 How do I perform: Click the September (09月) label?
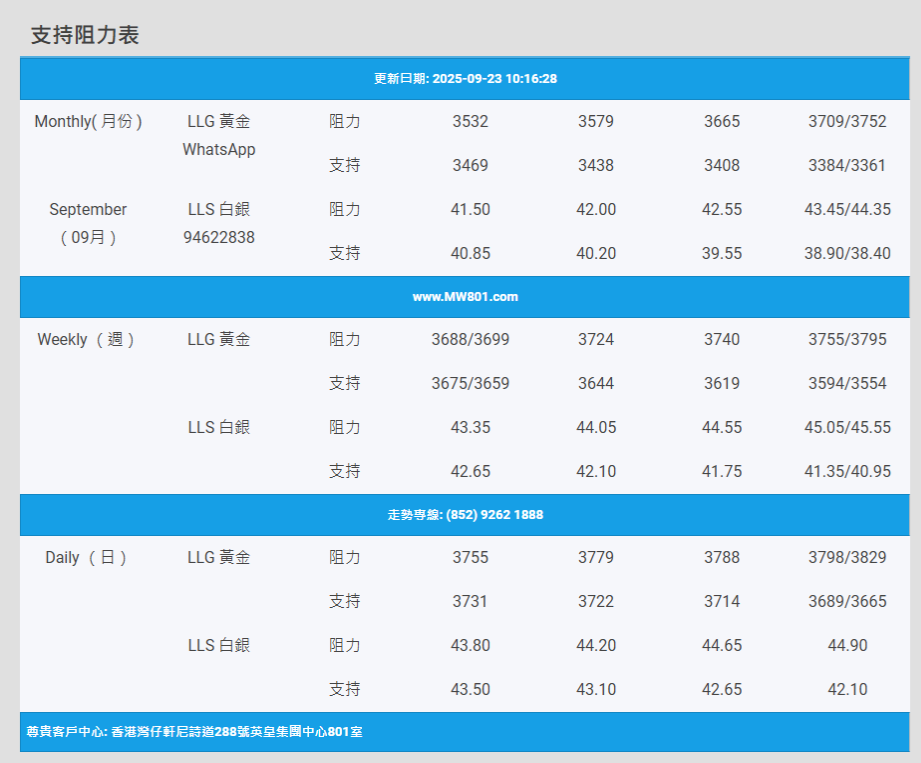pos(88,223)
